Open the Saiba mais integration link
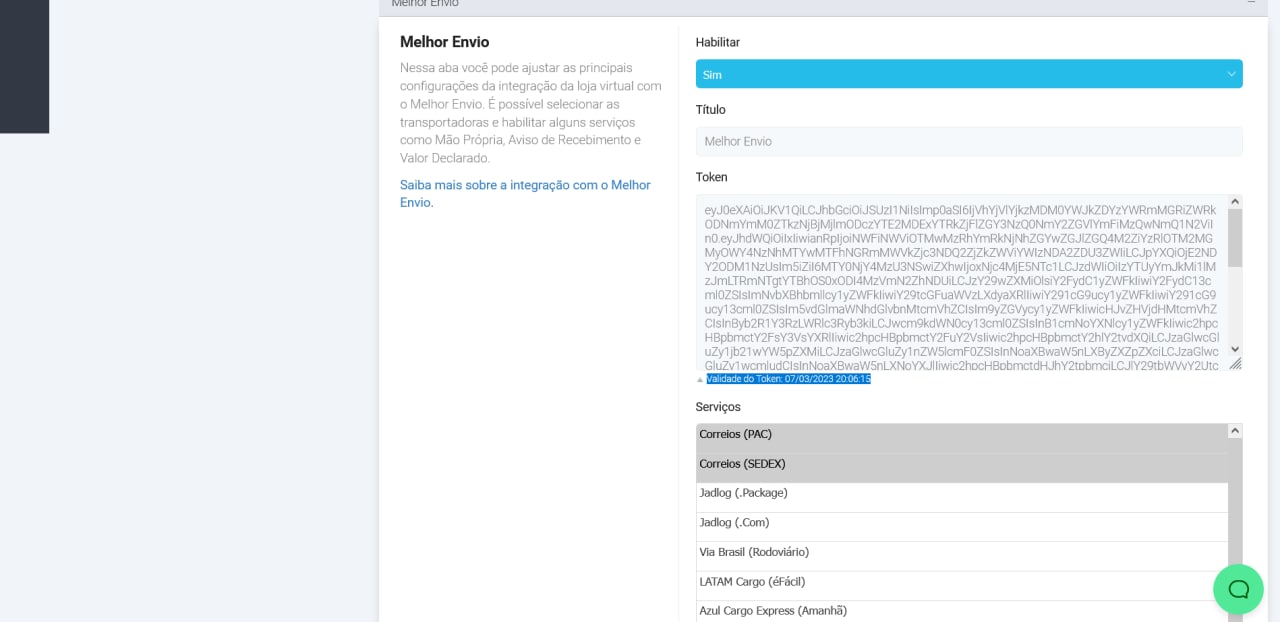 pyautogui.click(x=525, y=193)
